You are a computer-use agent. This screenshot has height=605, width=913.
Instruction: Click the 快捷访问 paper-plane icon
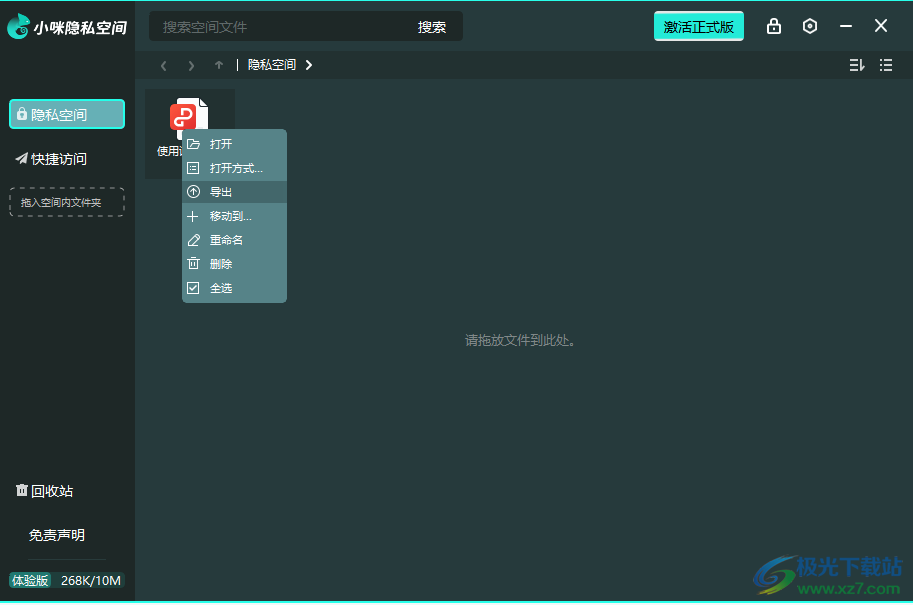point(20,158)
